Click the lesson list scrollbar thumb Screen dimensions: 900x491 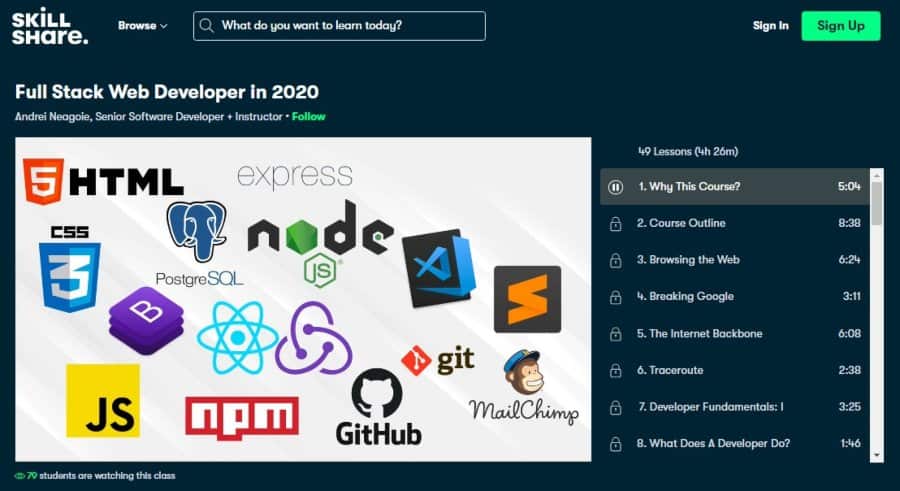[876, 203]
